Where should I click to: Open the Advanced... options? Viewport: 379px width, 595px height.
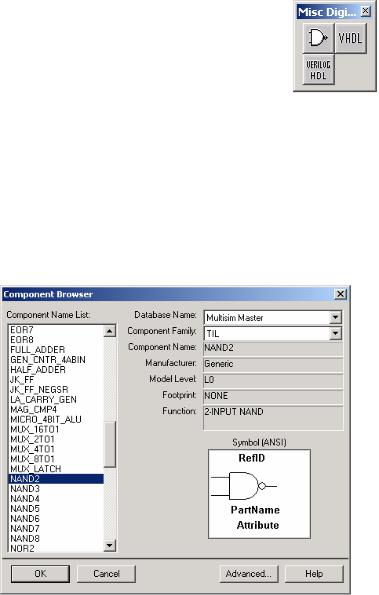click(248, 573)
